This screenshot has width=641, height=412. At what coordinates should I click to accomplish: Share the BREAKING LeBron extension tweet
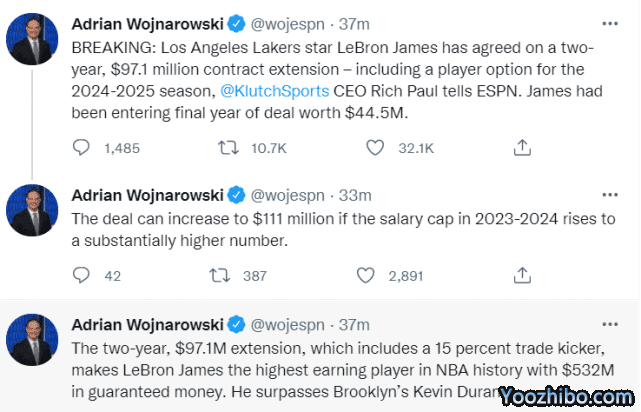[x=521, y=148]
